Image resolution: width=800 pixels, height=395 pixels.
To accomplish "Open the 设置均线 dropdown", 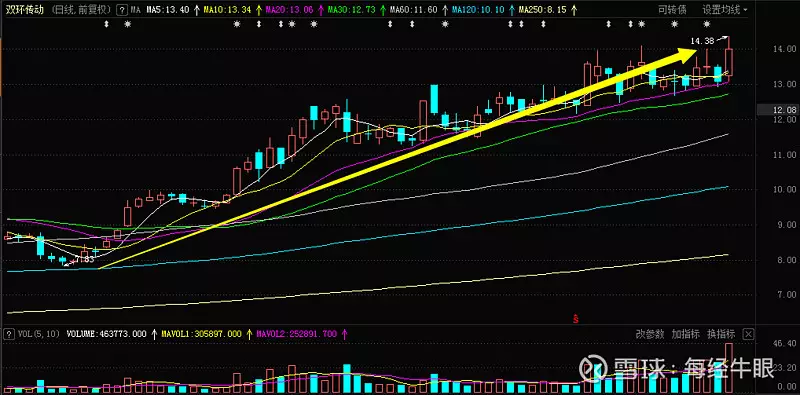I will pos(724,10).
